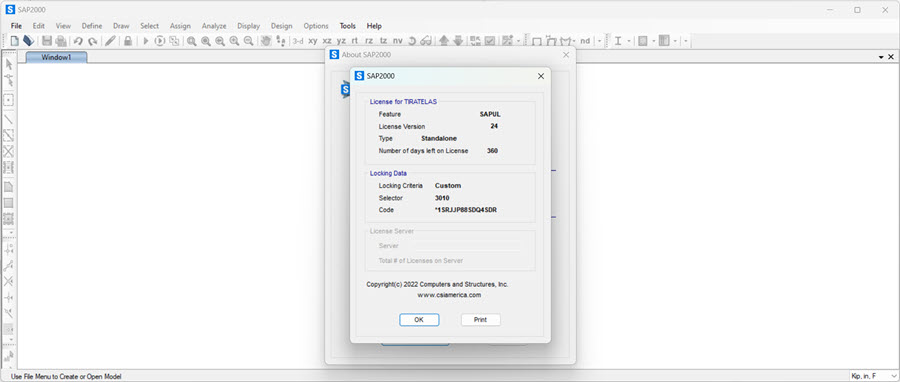Click the Redo arrow icon

tap(92, 41)
